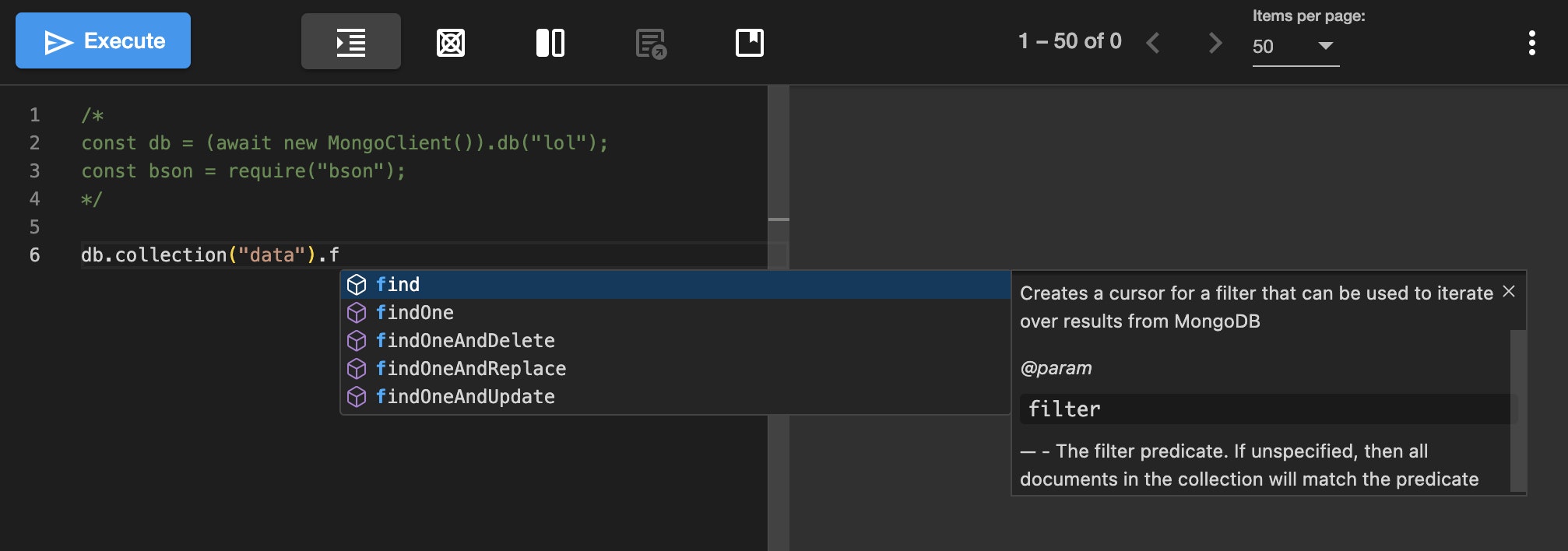
Task: Go to the previous results page
Action: 1154,42
